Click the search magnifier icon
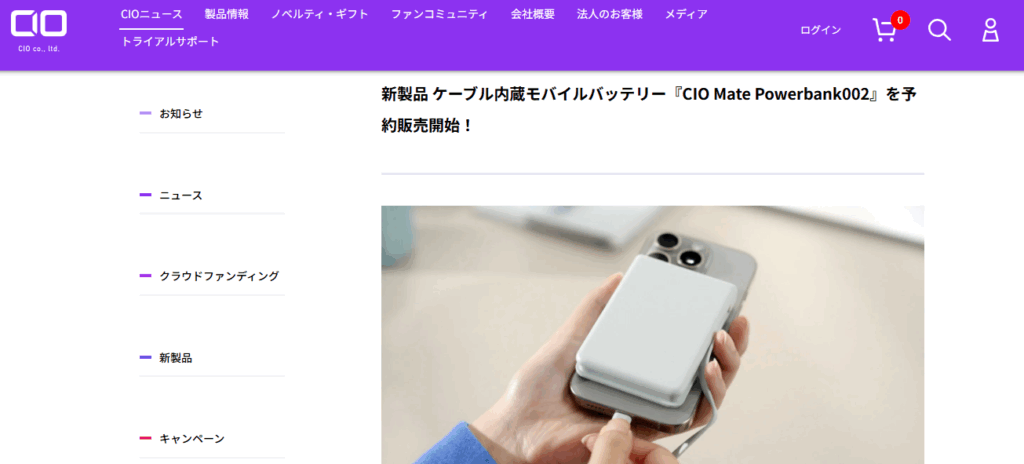The height and width of the screenshot is (464, 1024). [939, 30]
